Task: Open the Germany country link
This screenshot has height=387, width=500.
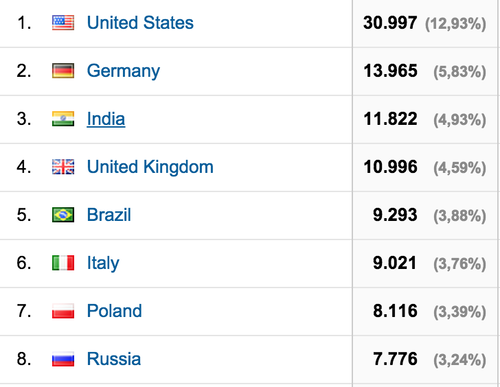Action: point(123,71)
